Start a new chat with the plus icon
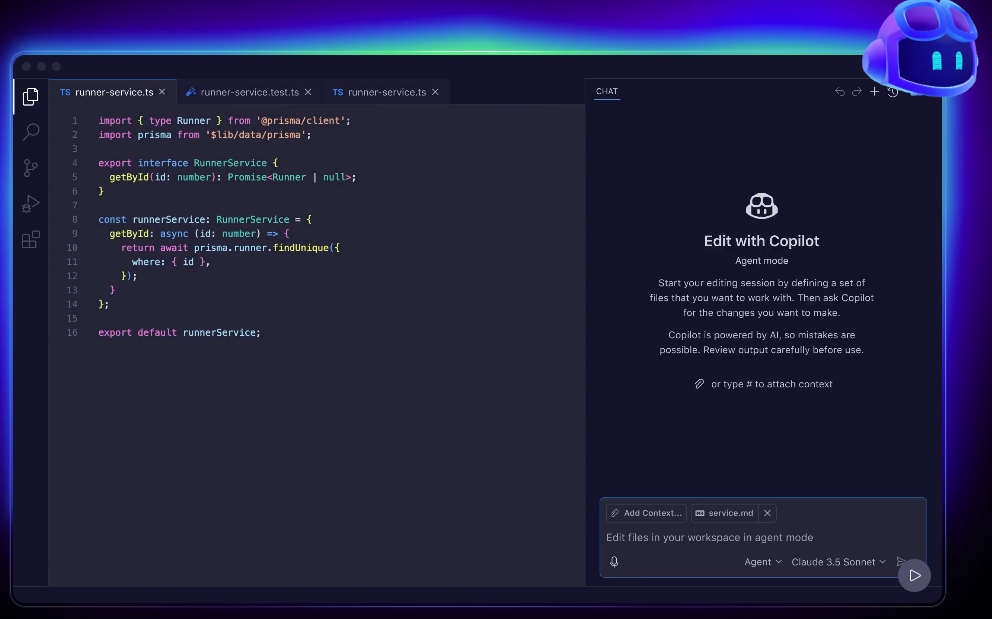 tap(874, 91)
